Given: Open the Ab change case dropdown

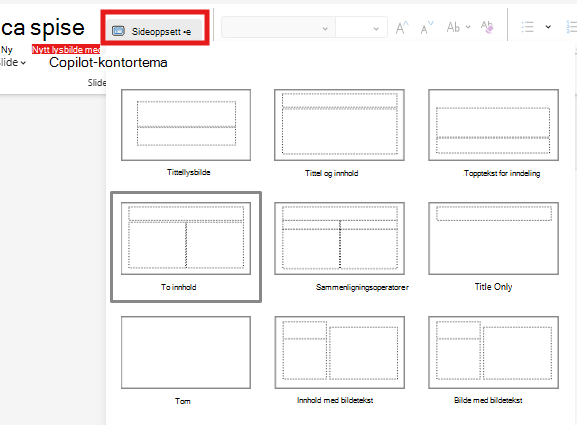Looking at the screenshot, I should pos(458,27).
